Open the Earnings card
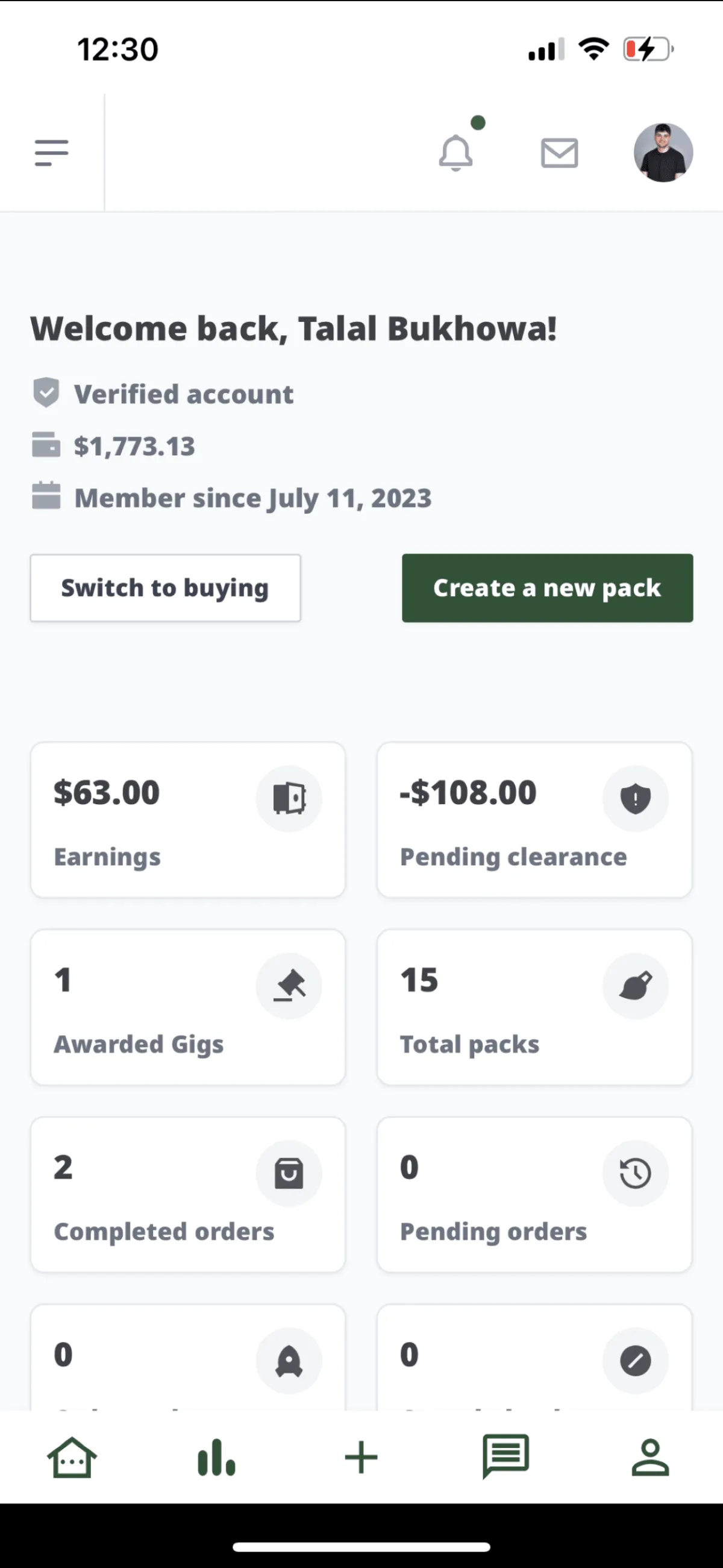 pos(188,820)
